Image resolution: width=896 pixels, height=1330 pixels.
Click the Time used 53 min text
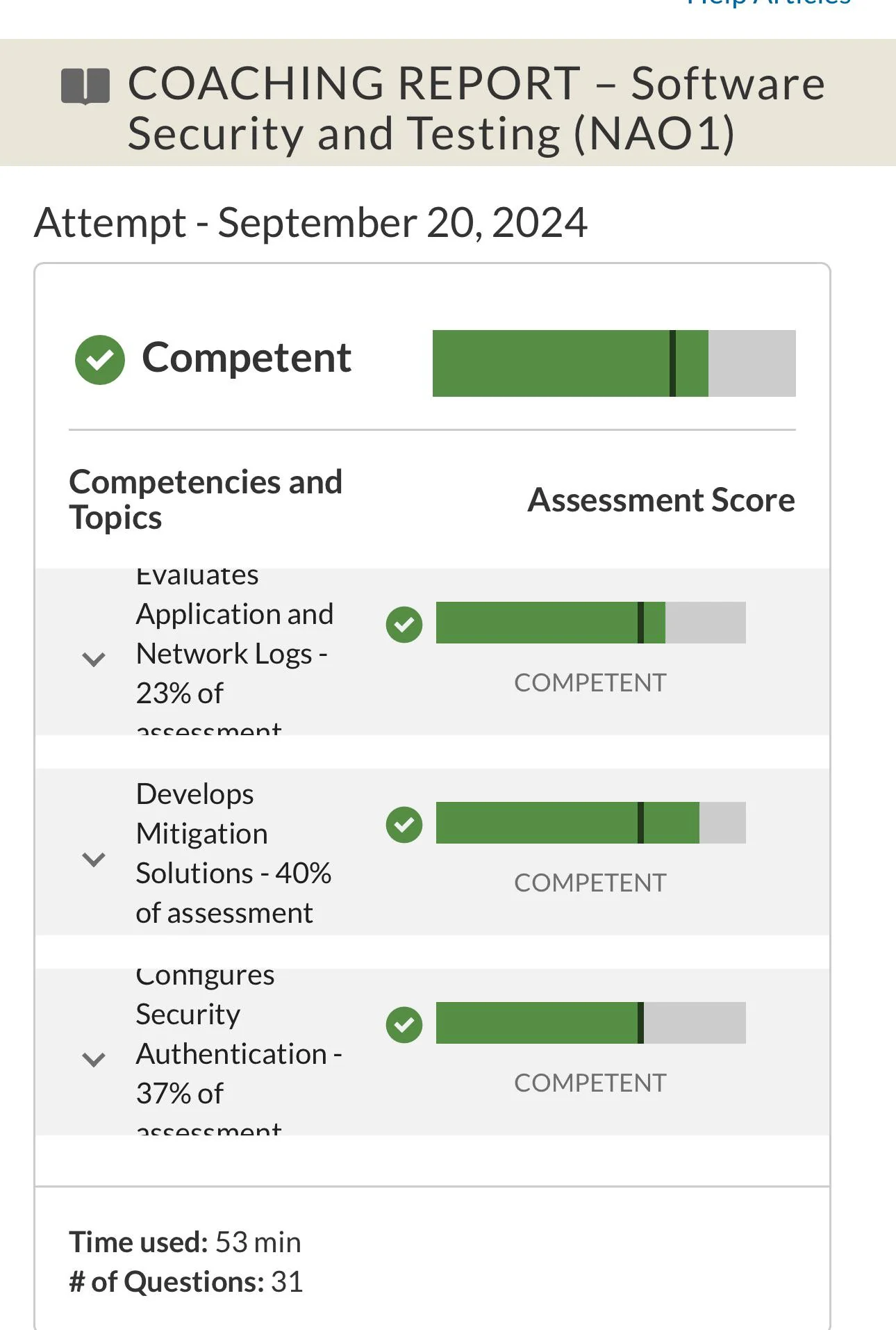point(185,1242)
